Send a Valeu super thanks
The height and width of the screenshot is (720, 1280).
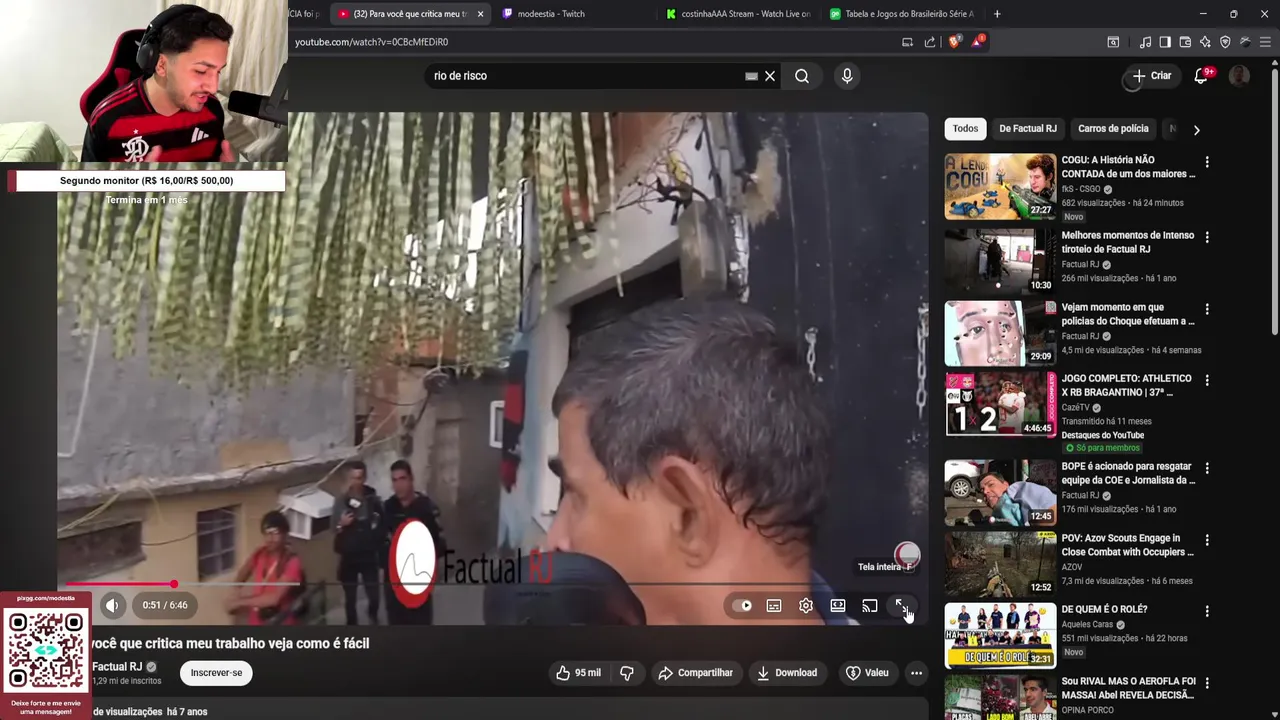(867, 673)
